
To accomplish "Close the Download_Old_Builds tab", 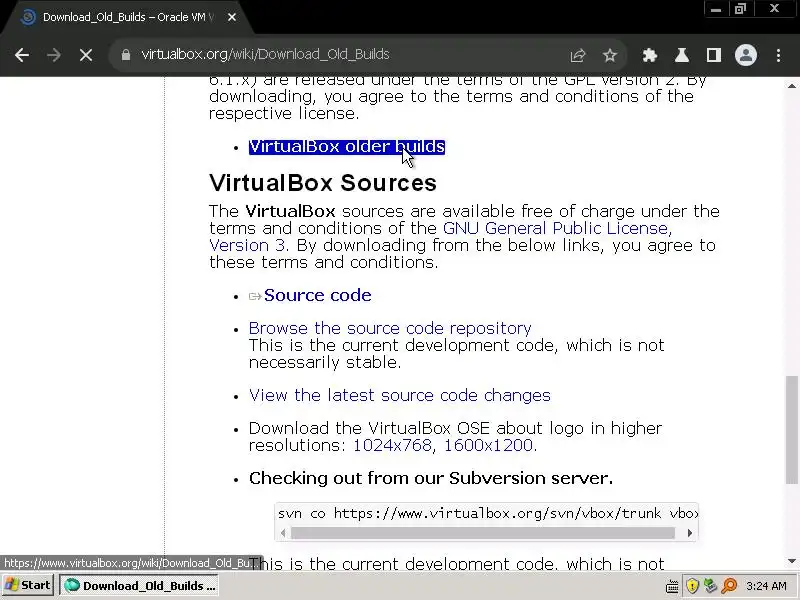I will (232, 17).
